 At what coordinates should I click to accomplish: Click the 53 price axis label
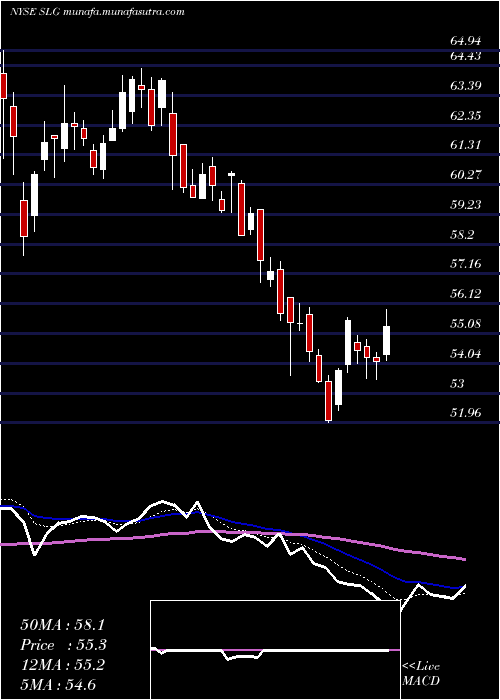458,383
